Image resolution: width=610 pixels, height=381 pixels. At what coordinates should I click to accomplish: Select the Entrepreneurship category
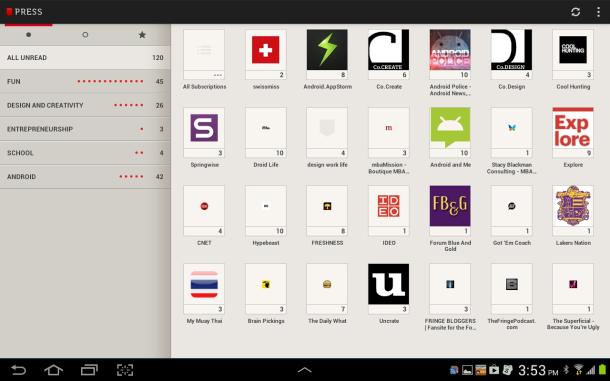[85, 129]
